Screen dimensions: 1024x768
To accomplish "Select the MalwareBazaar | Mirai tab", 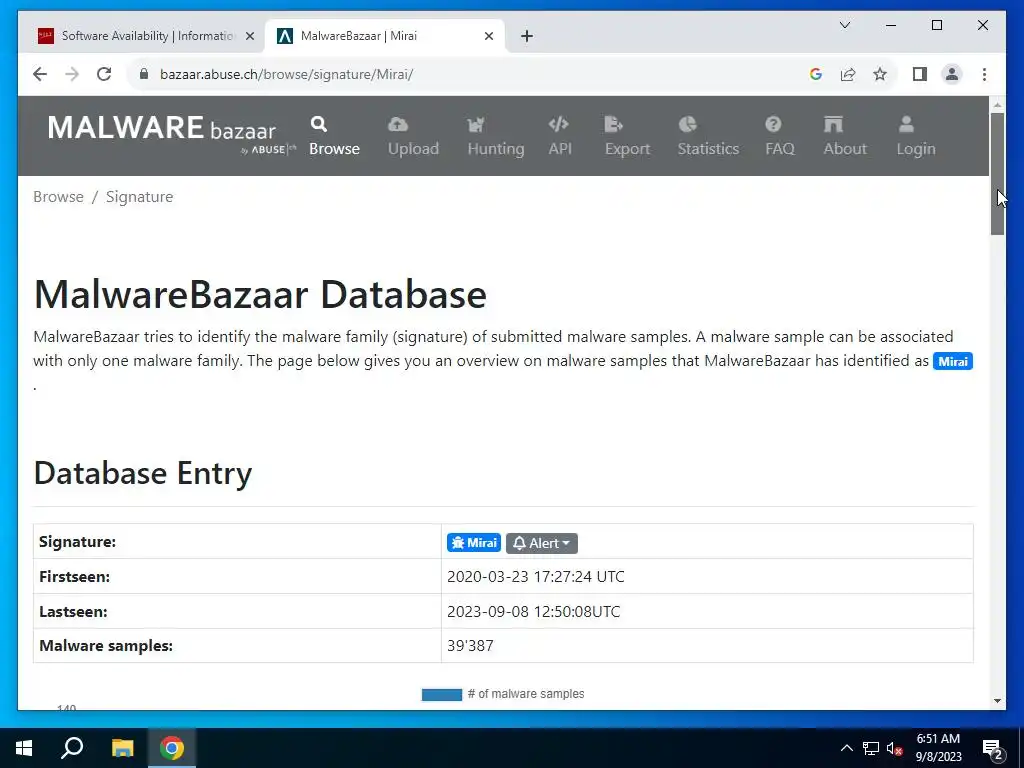I will 385,36.
